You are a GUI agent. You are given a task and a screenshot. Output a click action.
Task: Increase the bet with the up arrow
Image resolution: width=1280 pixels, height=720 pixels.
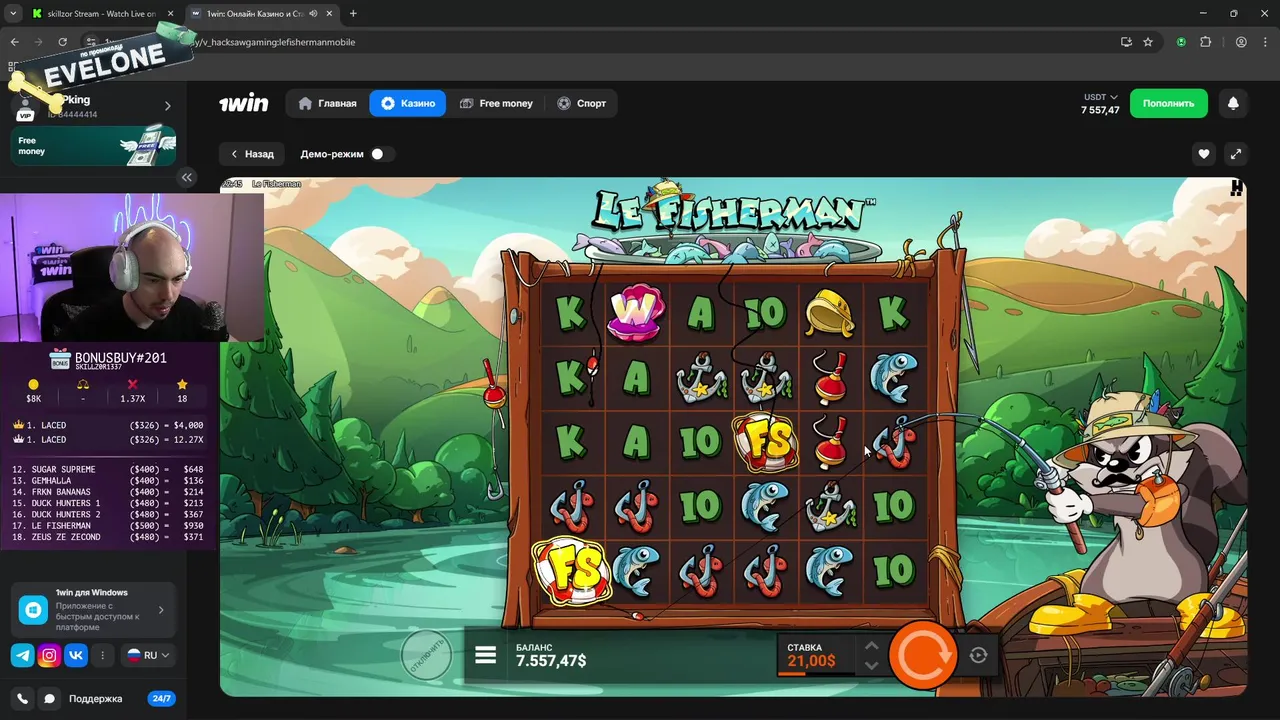pyautogui.click(x=871, y=646)
